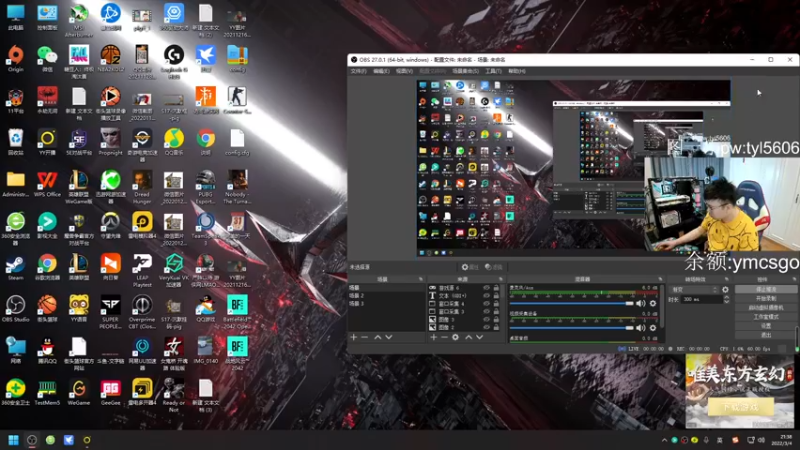
Task: Move the scene up in the 场景 panel
Action: coord(378,337)
